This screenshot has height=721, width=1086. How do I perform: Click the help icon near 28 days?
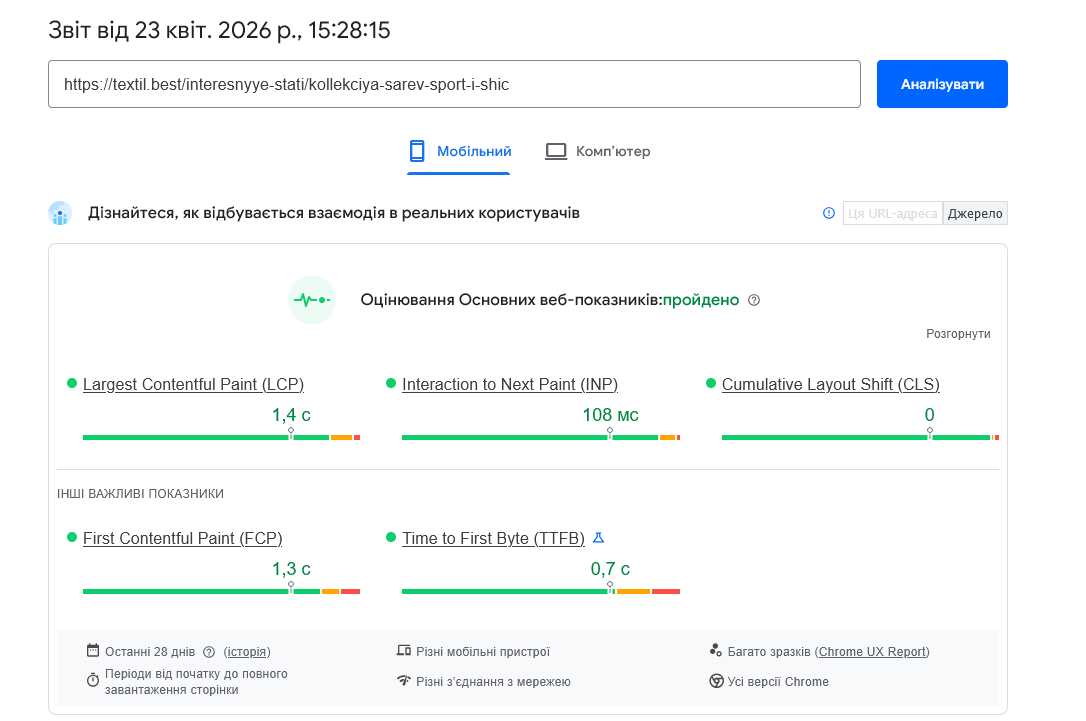click(209, 652)
